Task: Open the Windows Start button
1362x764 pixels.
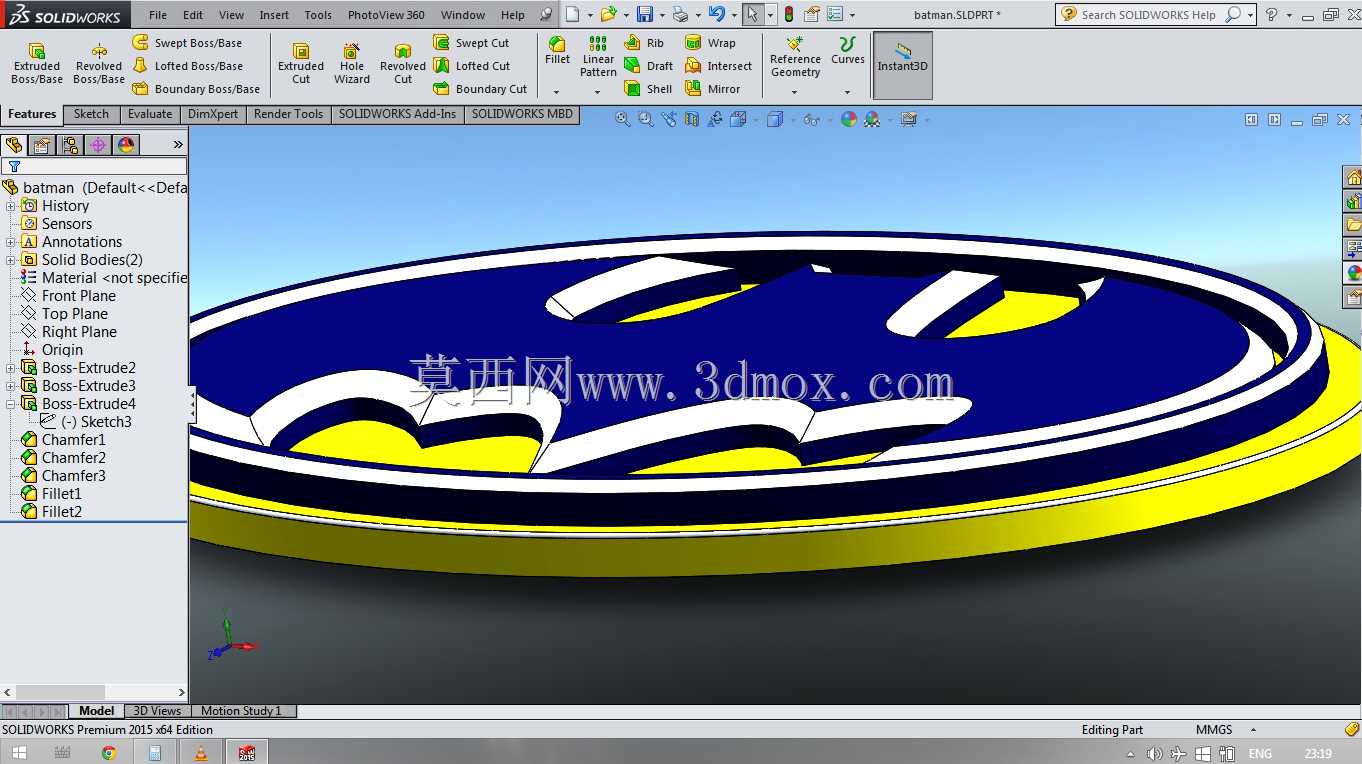Action: coord(19,753)
